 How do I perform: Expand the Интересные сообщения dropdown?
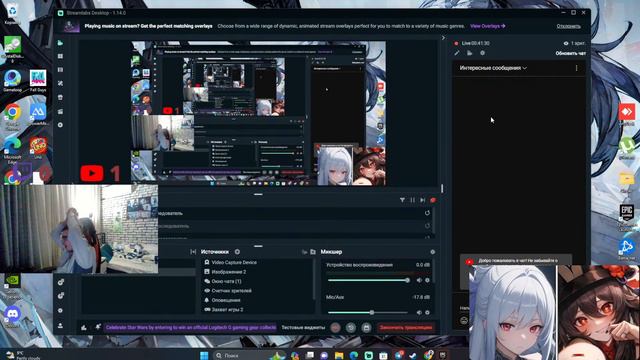tap(493, 68)
